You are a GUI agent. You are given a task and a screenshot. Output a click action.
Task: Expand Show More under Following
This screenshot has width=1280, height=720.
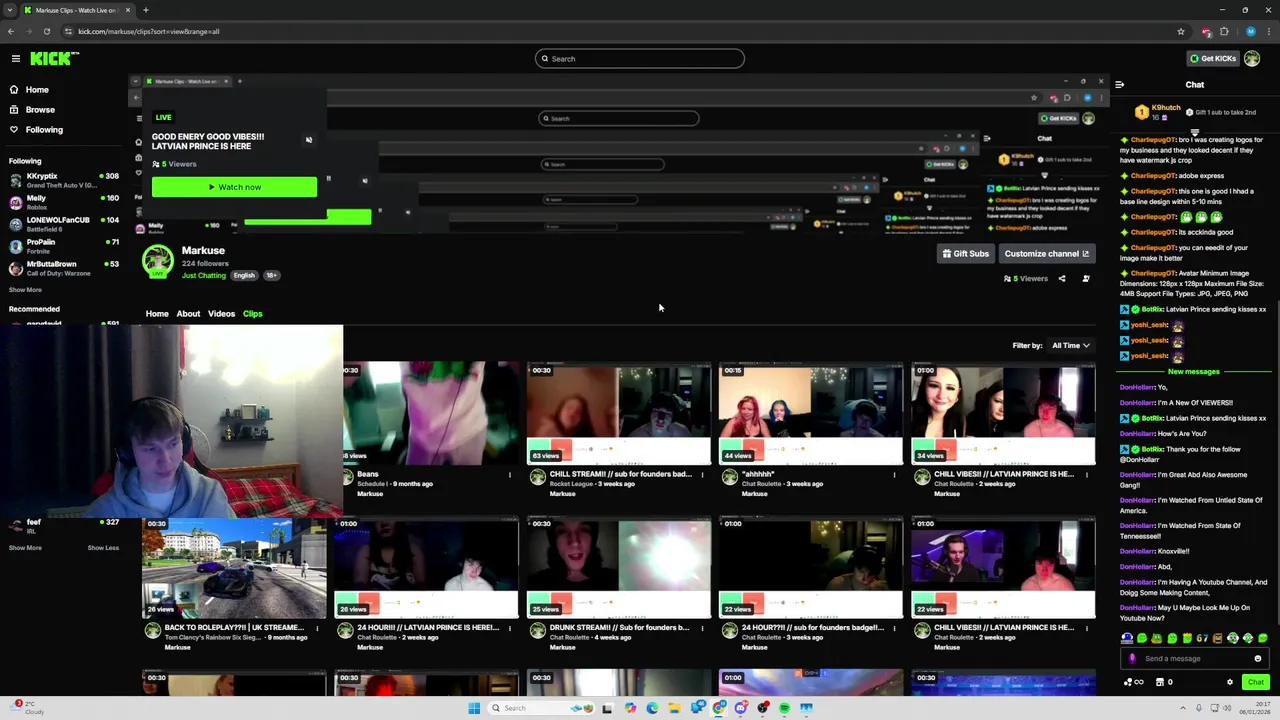click(25, 290)
